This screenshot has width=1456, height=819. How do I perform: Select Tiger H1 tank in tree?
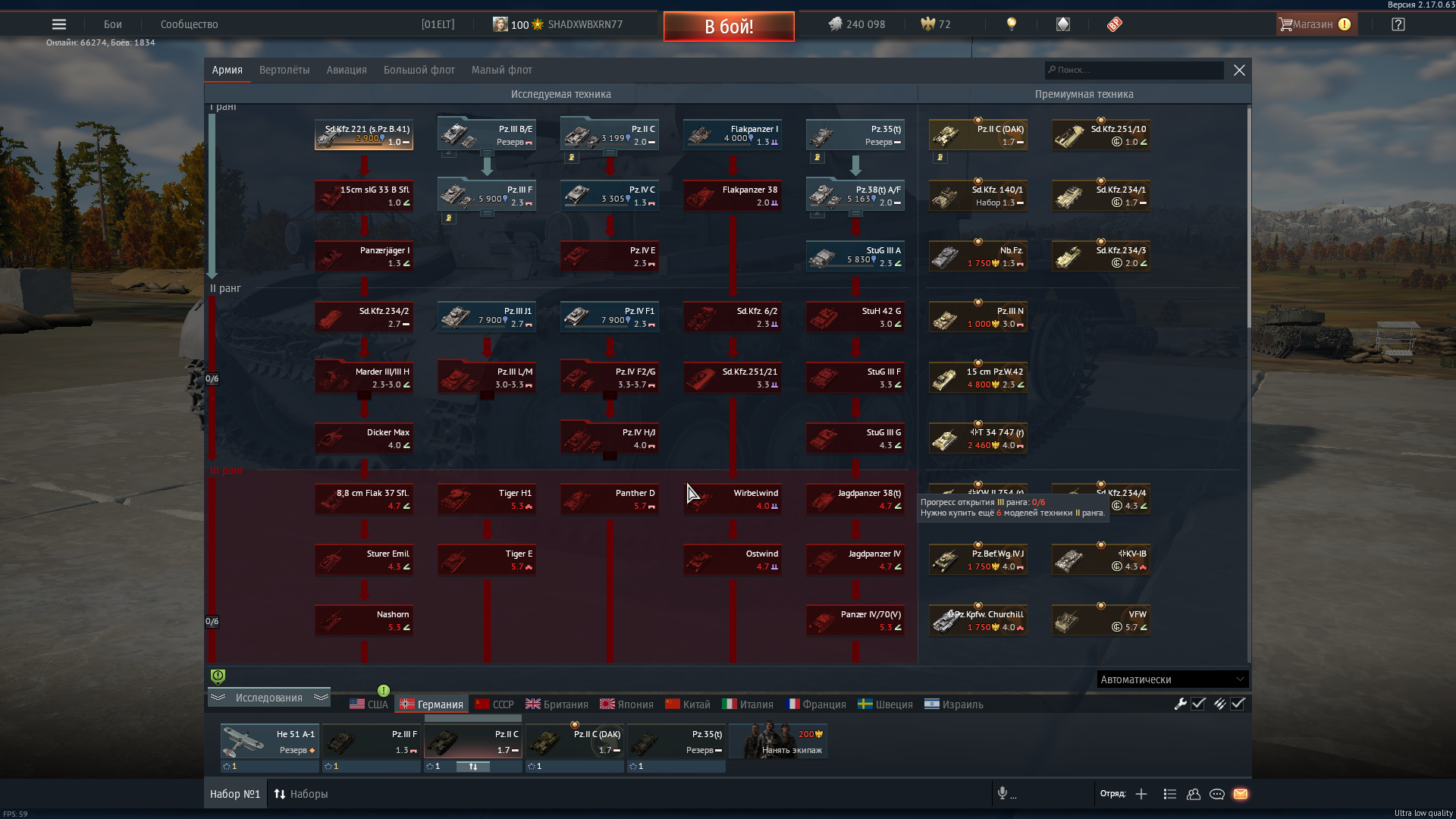(487, 499)
